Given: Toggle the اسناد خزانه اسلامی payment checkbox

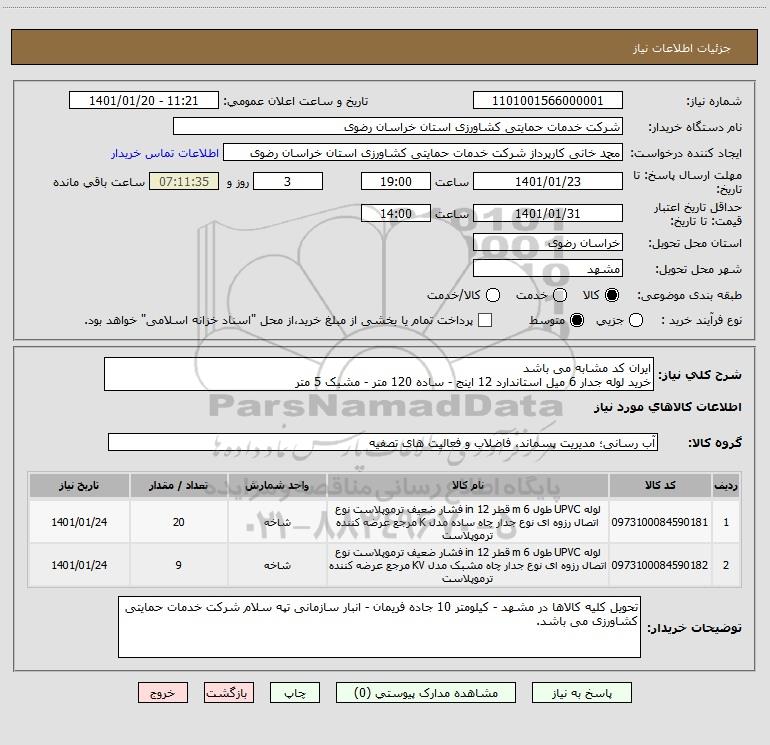Looking at the screenshot, I should coord(485,320).
